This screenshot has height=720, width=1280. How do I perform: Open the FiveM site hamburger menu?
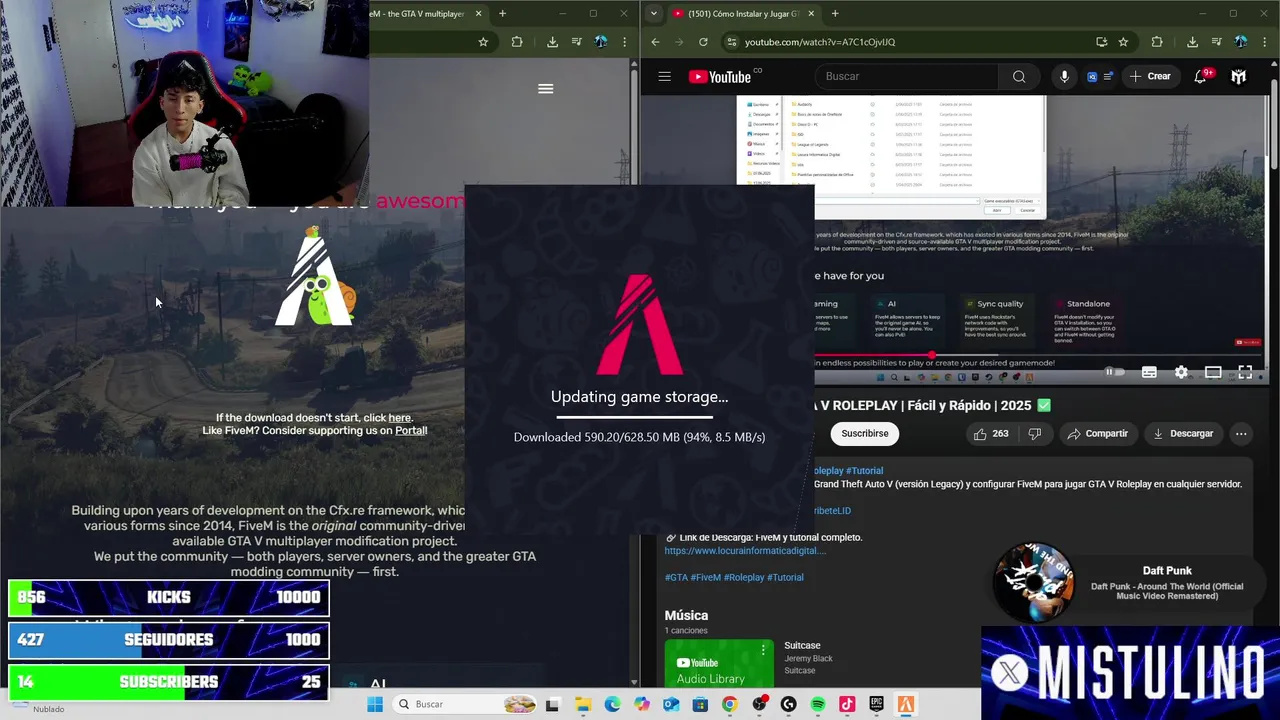click(546, 88)
